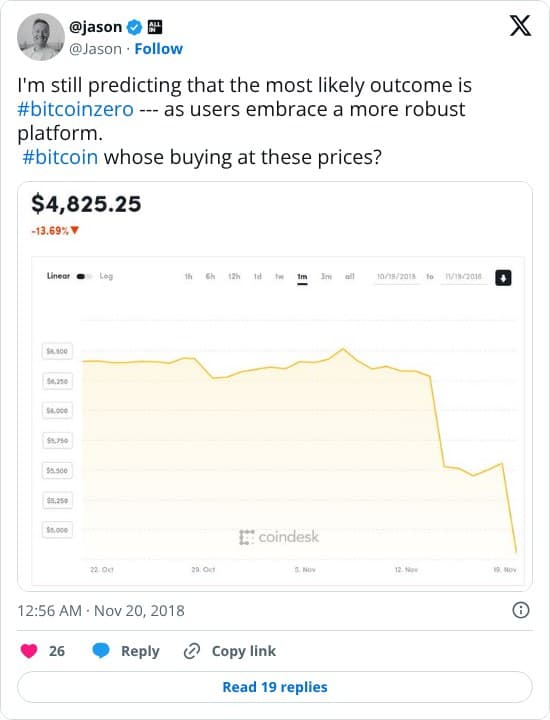The width and height of the screenshot is (550, 720).
Task: Show the all time range
Action: pyautogui.click(x=350, y=276)
